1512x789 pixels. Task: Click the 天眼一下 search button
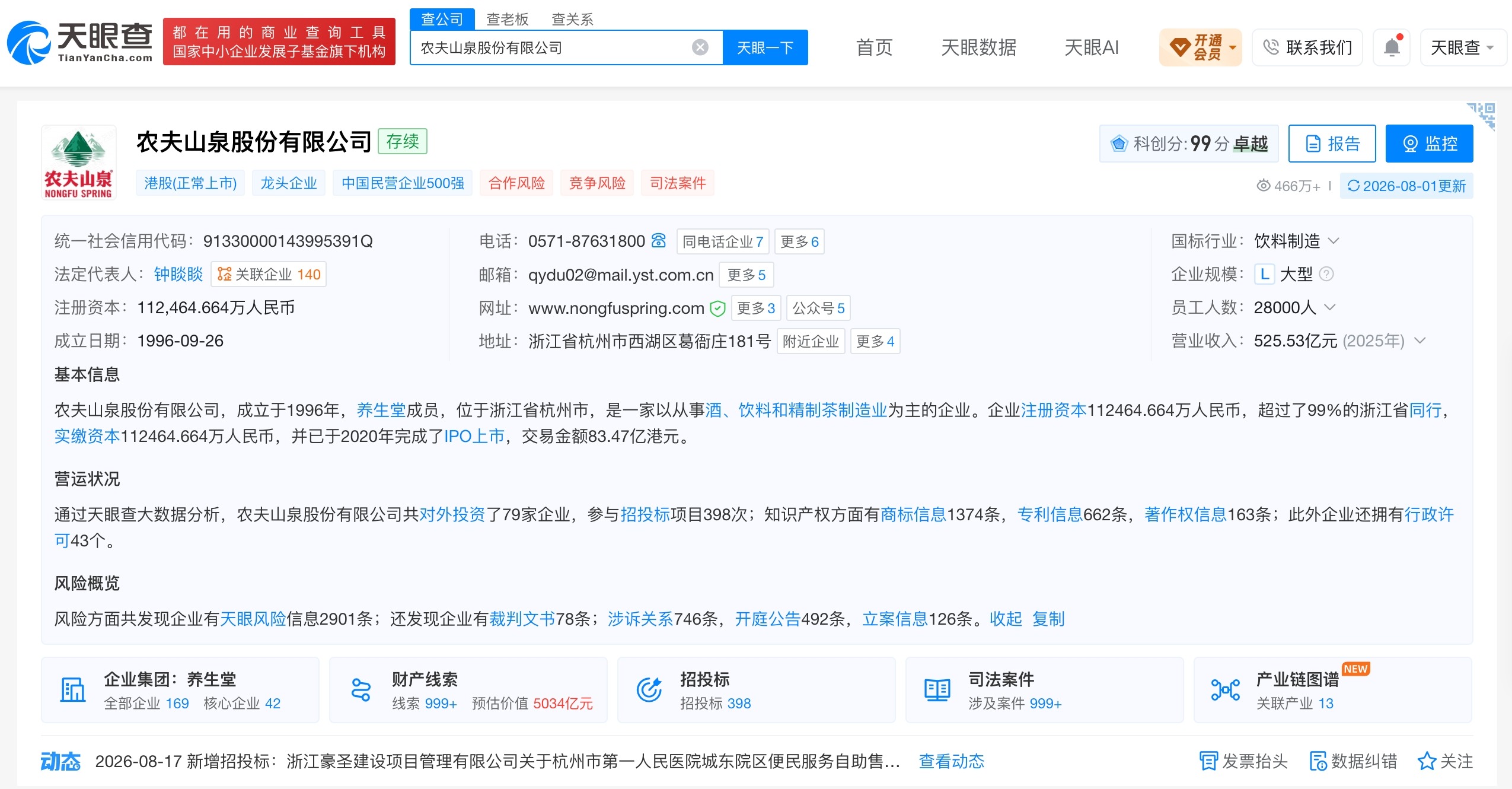point(765,47)
